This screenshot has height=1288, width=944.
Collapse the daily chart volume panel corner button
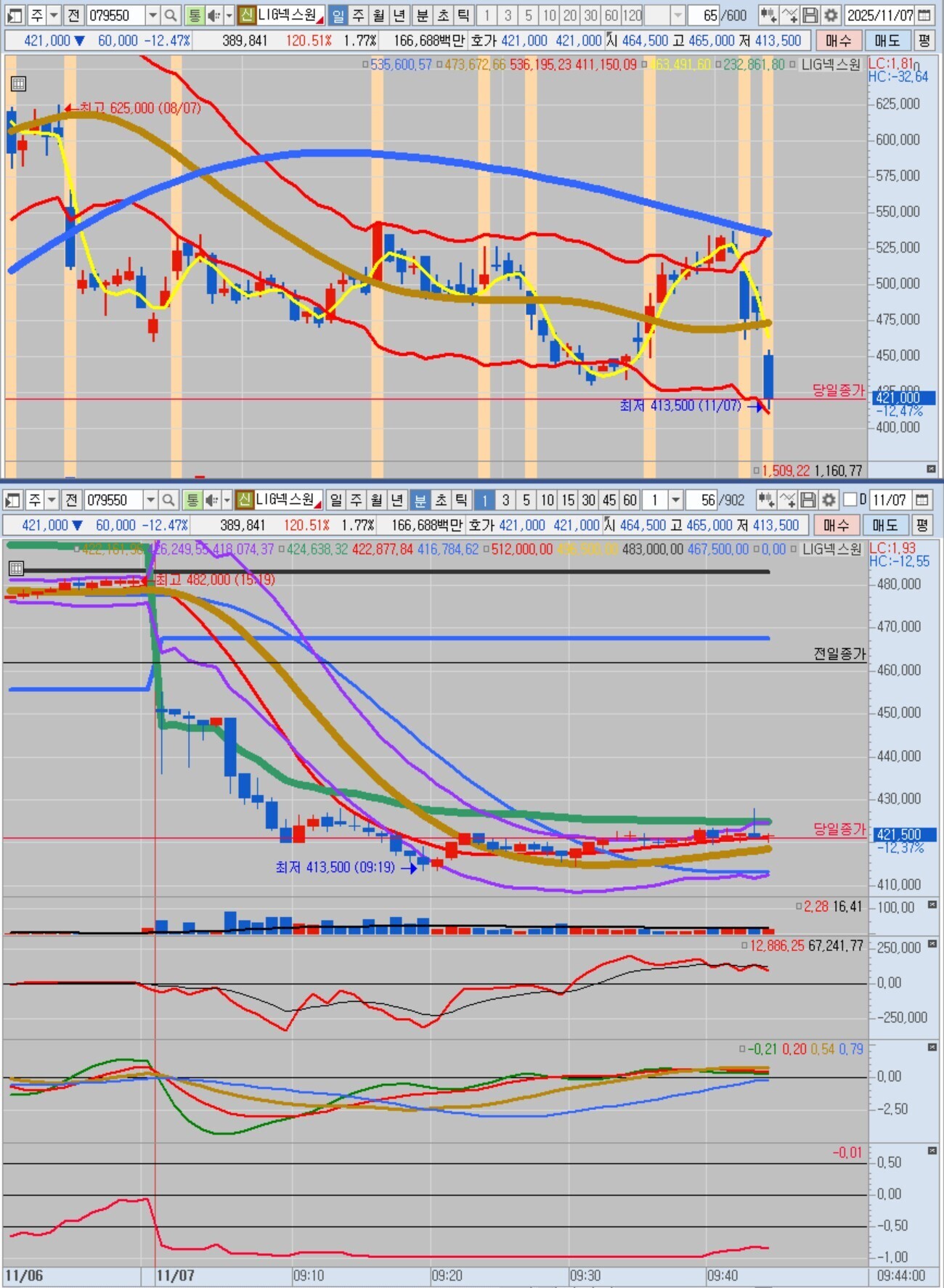pyautogui.click(x=932, y=469)
